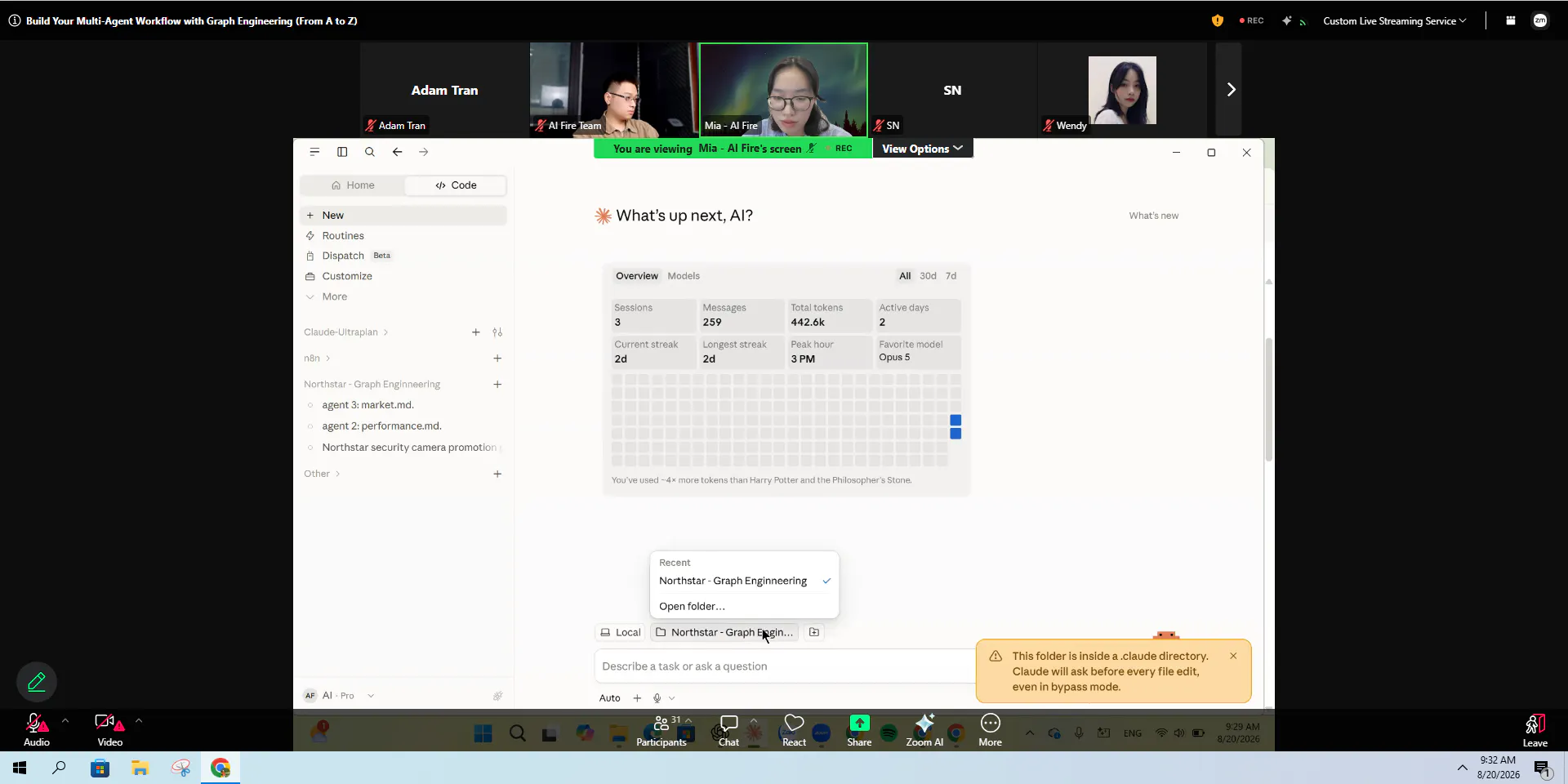The image size is (1568, 784).
Task: Start a New session
Action: (x=403, y=216)
